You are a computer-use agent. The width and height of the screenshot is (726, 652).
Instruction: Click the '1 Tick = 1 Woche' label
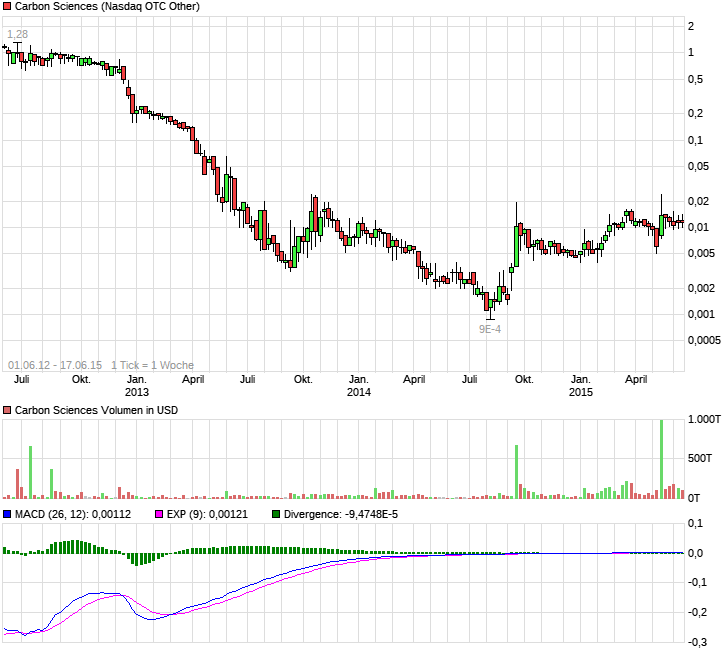152,365
